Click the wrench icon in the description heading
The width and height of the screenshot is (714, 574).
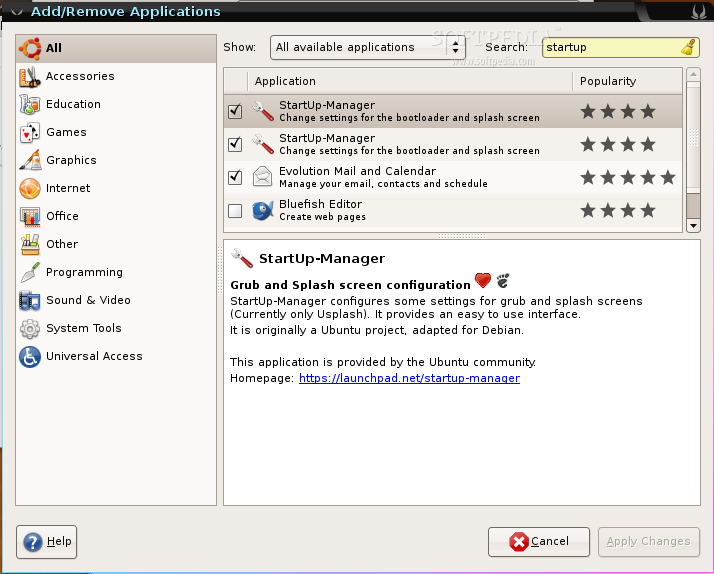click(x=242, y=258)
